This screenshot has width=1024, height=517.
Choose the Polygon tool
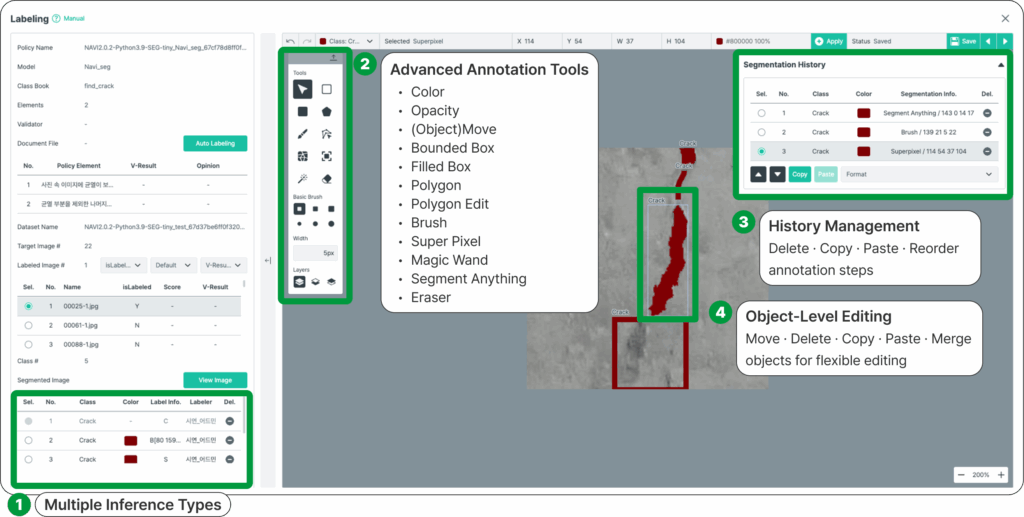click(327, 112)
